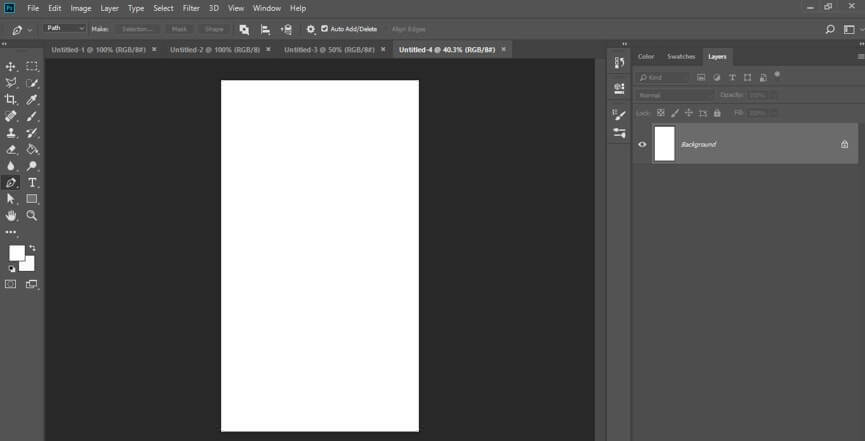
Task: Reset default foreground and background colors
Action: pos(12,269)
